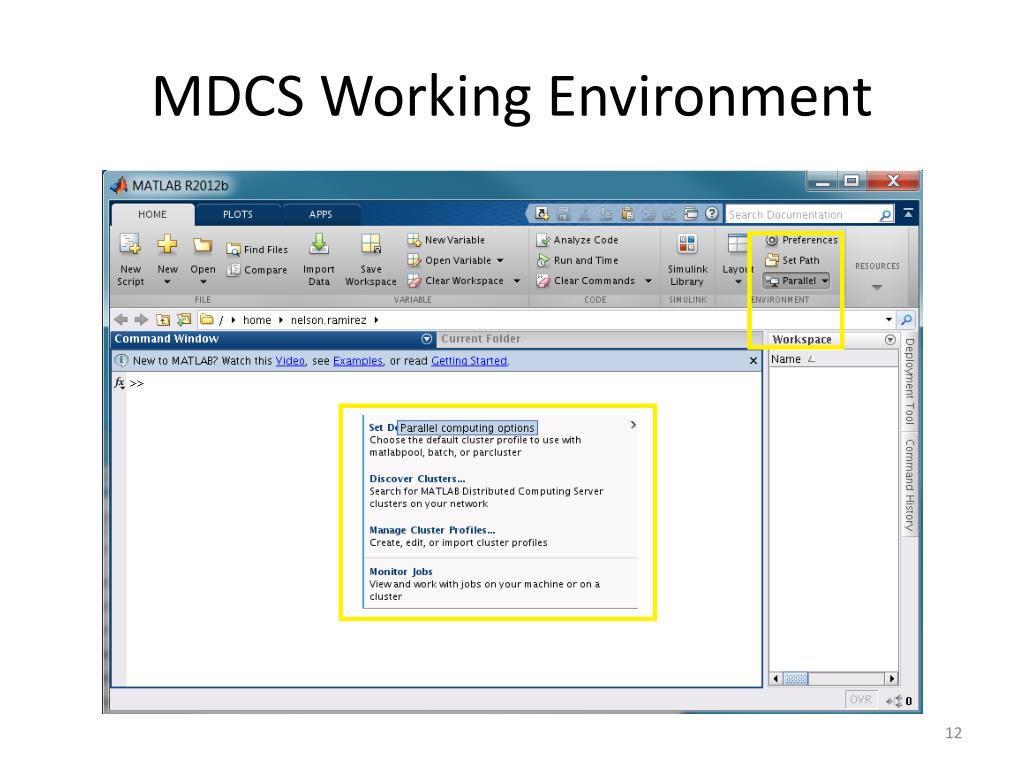Click nelson.ramirez in the address path
1024x768 pixels.
328,320
